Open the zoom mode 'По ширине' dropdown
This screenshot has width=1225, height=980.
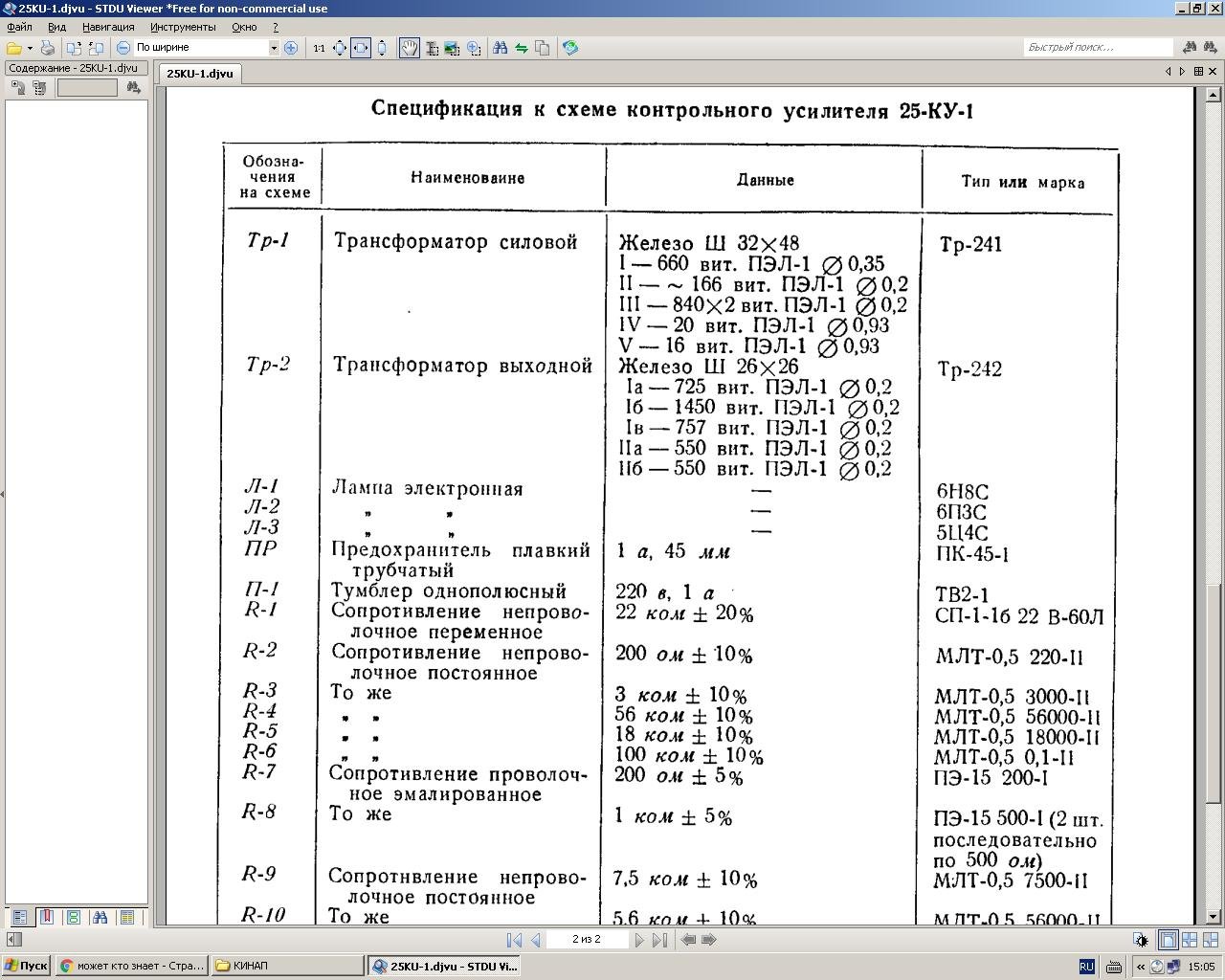[x=274, y=48]
